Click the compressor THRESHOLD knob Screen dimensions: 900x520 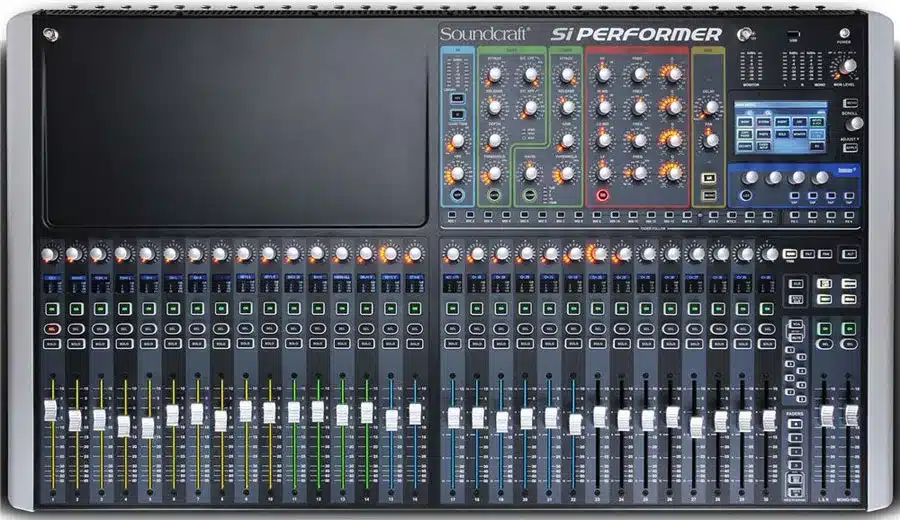[567, 173]
